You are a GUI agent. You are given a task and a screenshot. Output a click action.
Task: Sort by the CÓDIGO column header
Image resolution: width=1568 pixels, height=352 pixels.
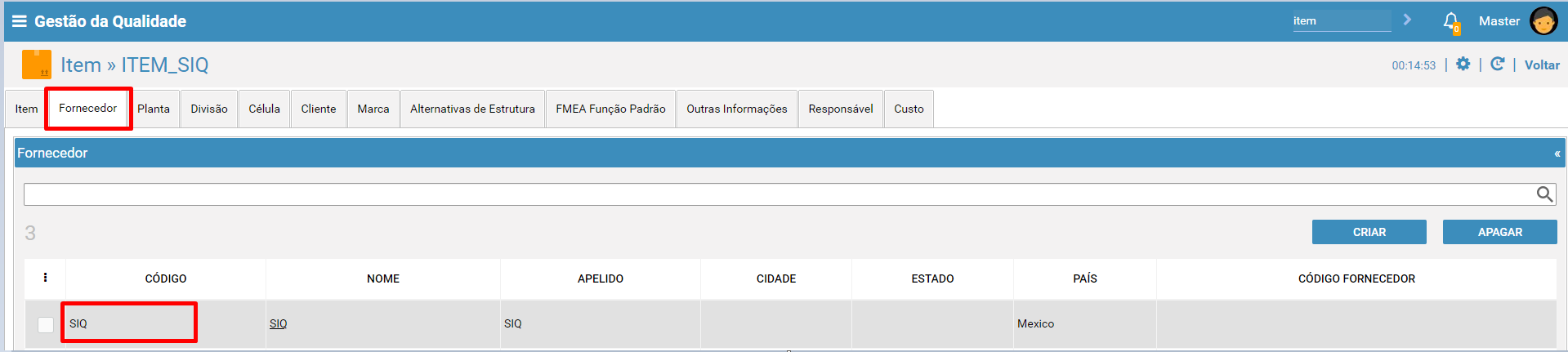166,278
